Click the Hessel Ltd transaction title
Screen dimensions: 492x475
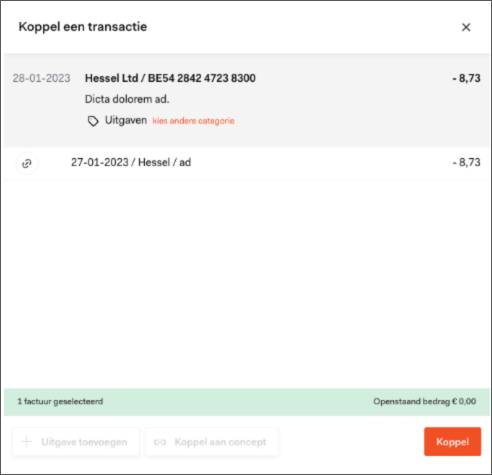(170, 78)
